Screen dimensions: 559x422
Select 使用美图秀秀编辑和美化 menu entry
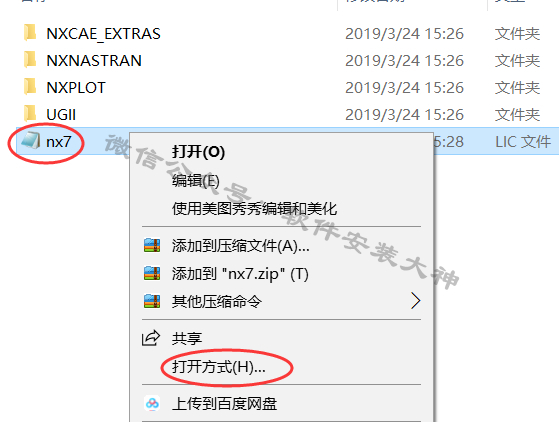coord(254,209)
